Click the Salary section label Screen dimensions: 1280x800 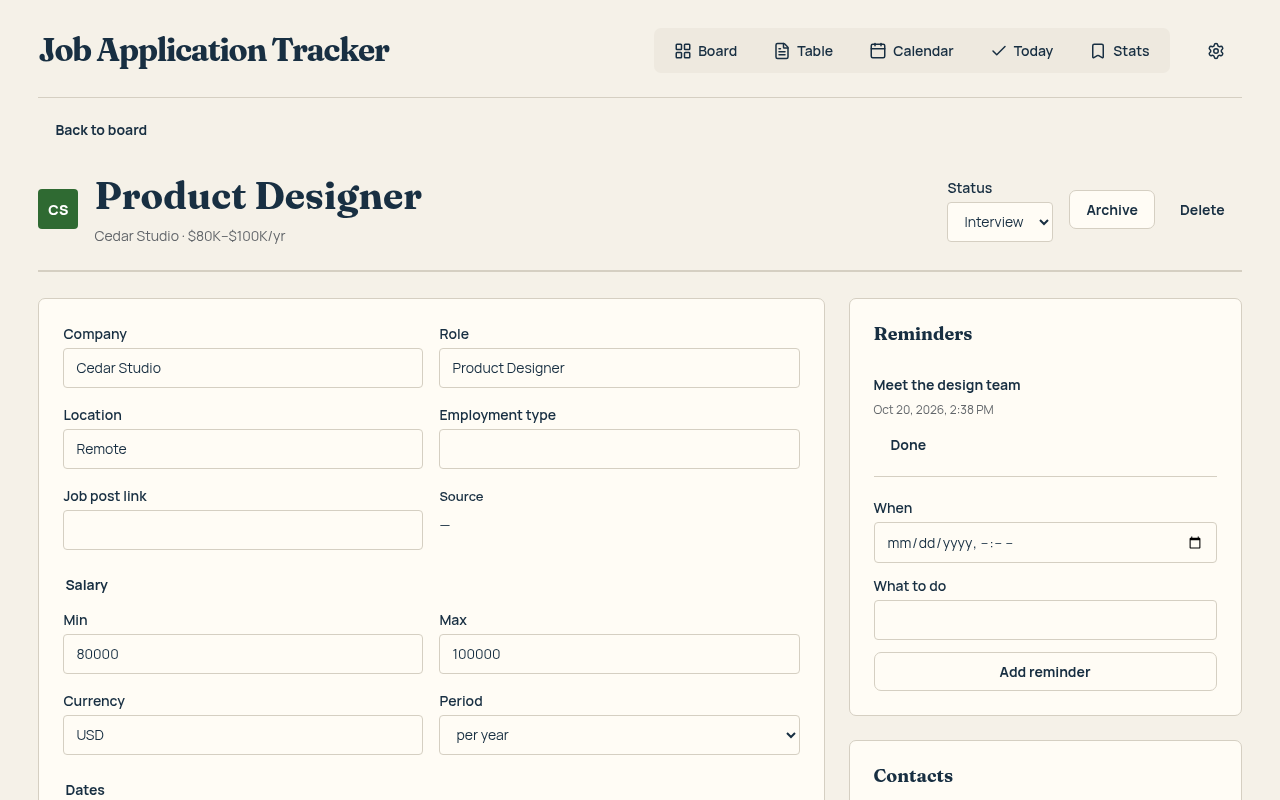[x=87, y=585]
